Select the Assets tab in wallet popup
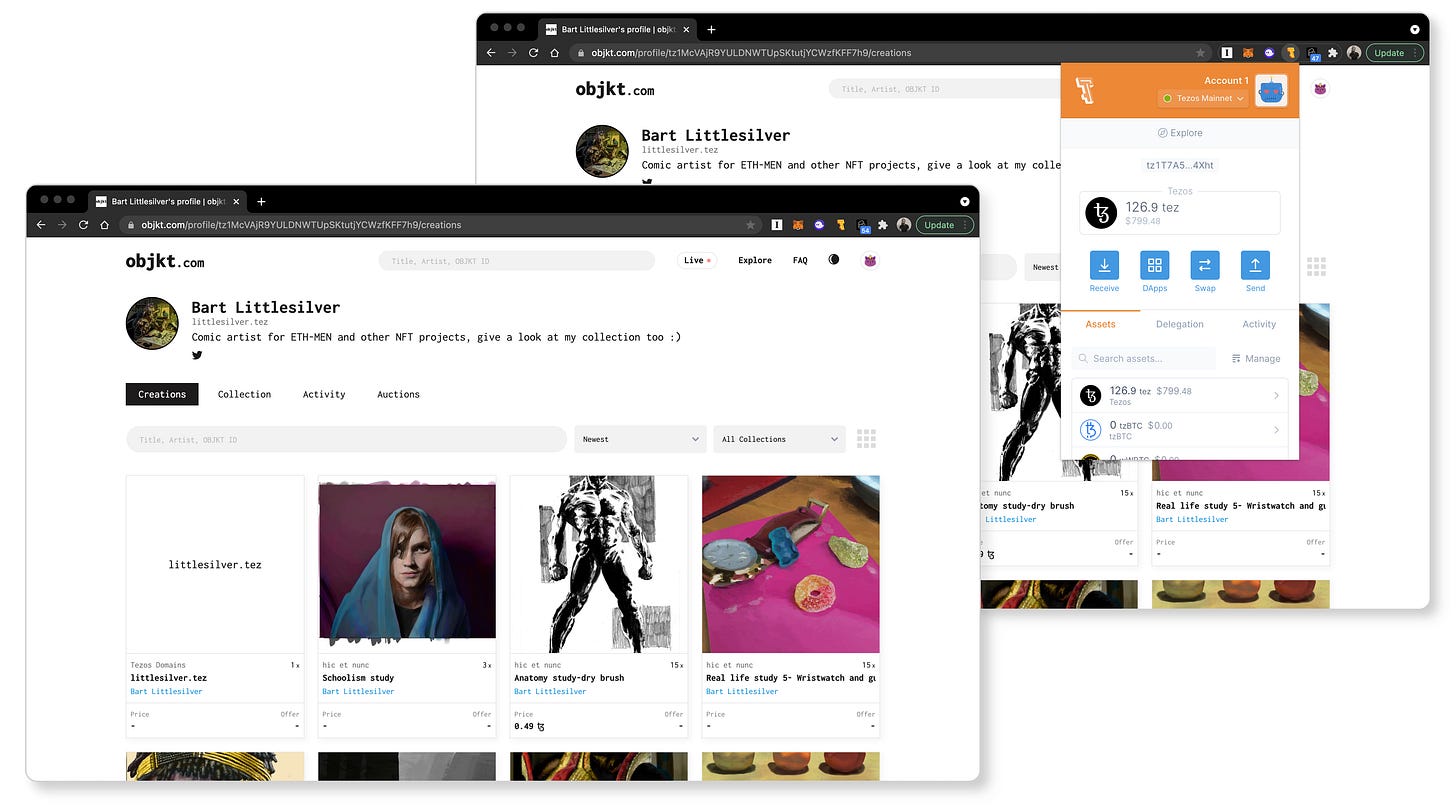The height and width of the screenshot is (807, 1456). 1100,324
